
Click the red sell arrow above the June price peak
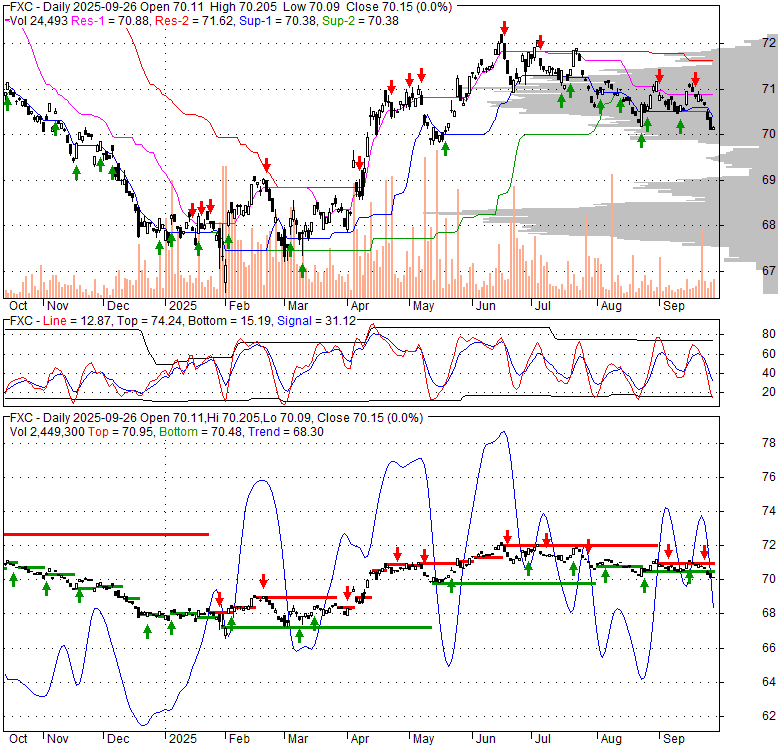pos(504,27)
